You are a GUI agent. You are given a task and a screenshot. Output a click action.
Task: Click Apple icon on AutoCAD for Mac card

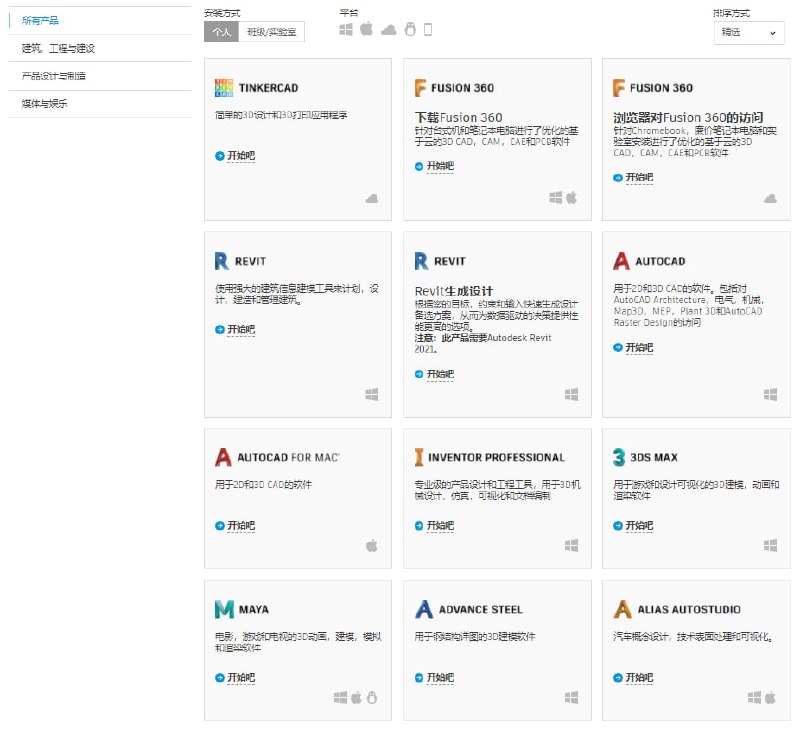click(x=372, y=545)
